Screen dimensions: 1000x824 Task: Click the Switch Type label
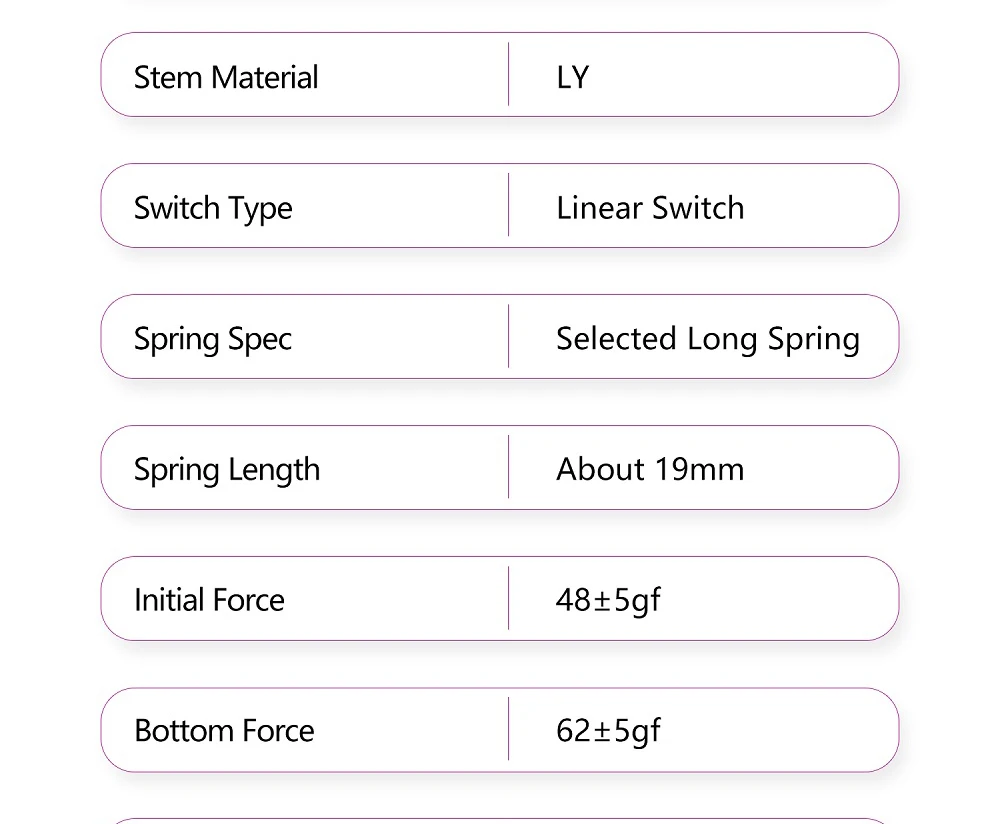[213, 208]
